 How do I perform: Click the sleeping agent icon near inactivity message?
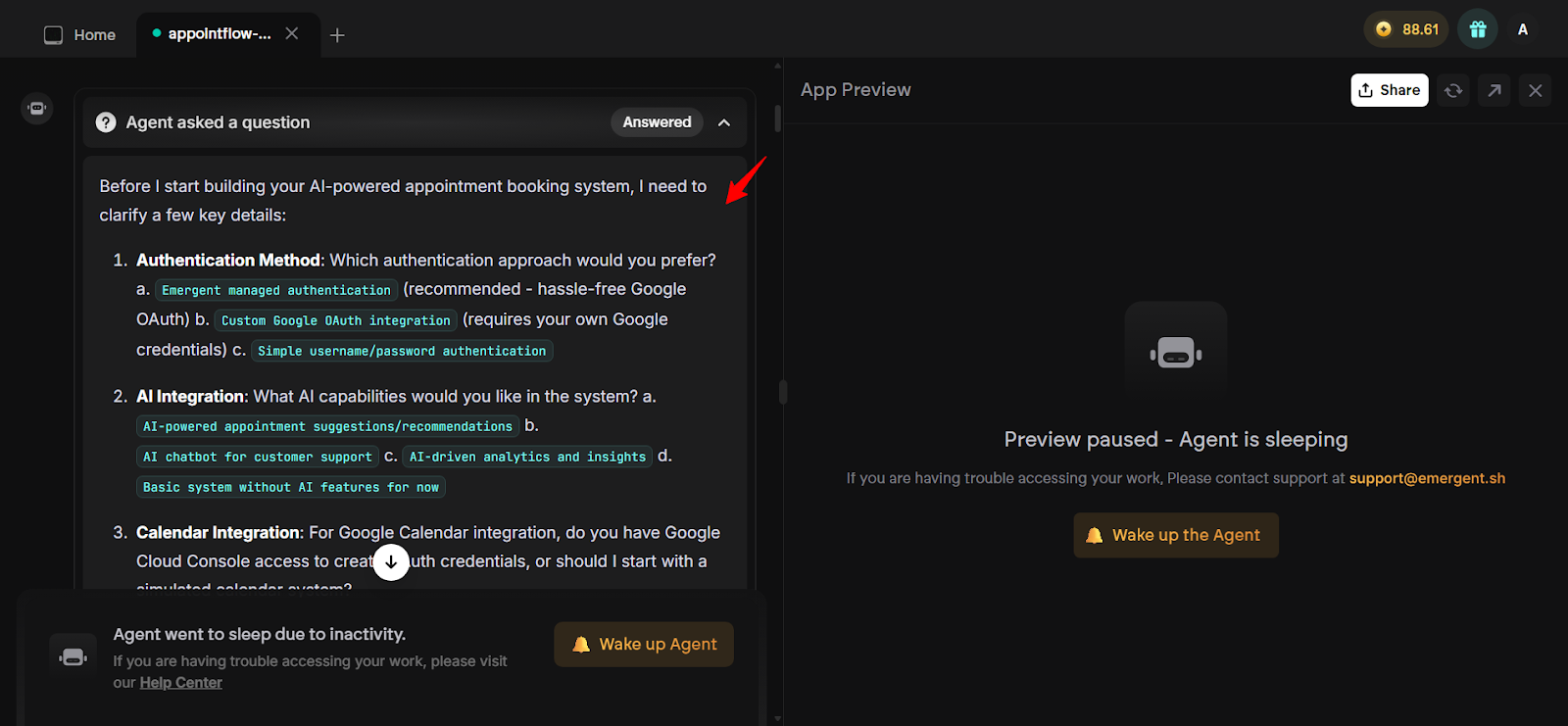(73, 657)
